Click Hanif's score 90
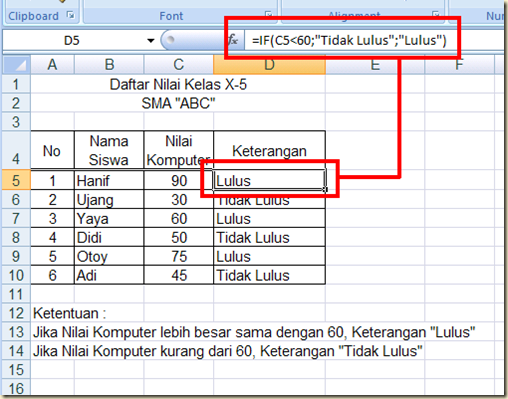This screenshot has width=508, height=399. (179, 181)
